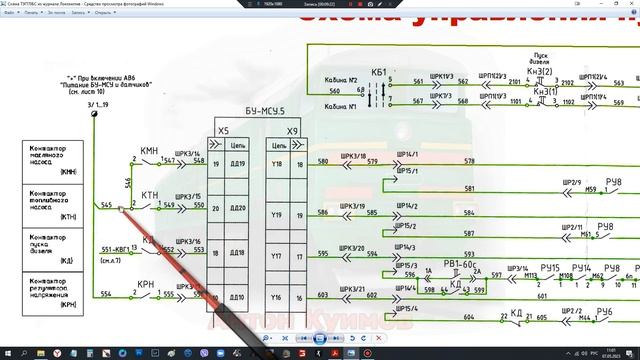Click wire number 581
640x360 pixels.
pyautogui.click(x=469, y=189)
